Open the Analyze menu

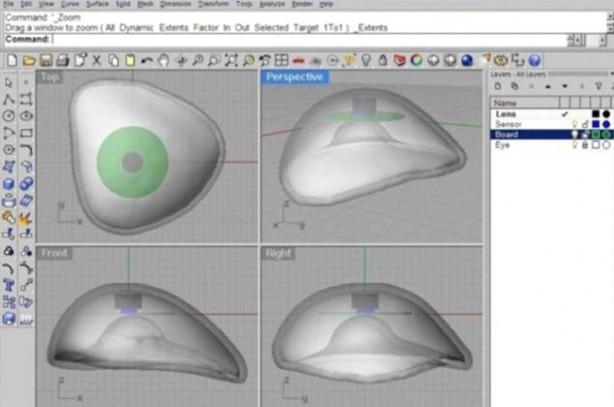[x=269, y=4]
